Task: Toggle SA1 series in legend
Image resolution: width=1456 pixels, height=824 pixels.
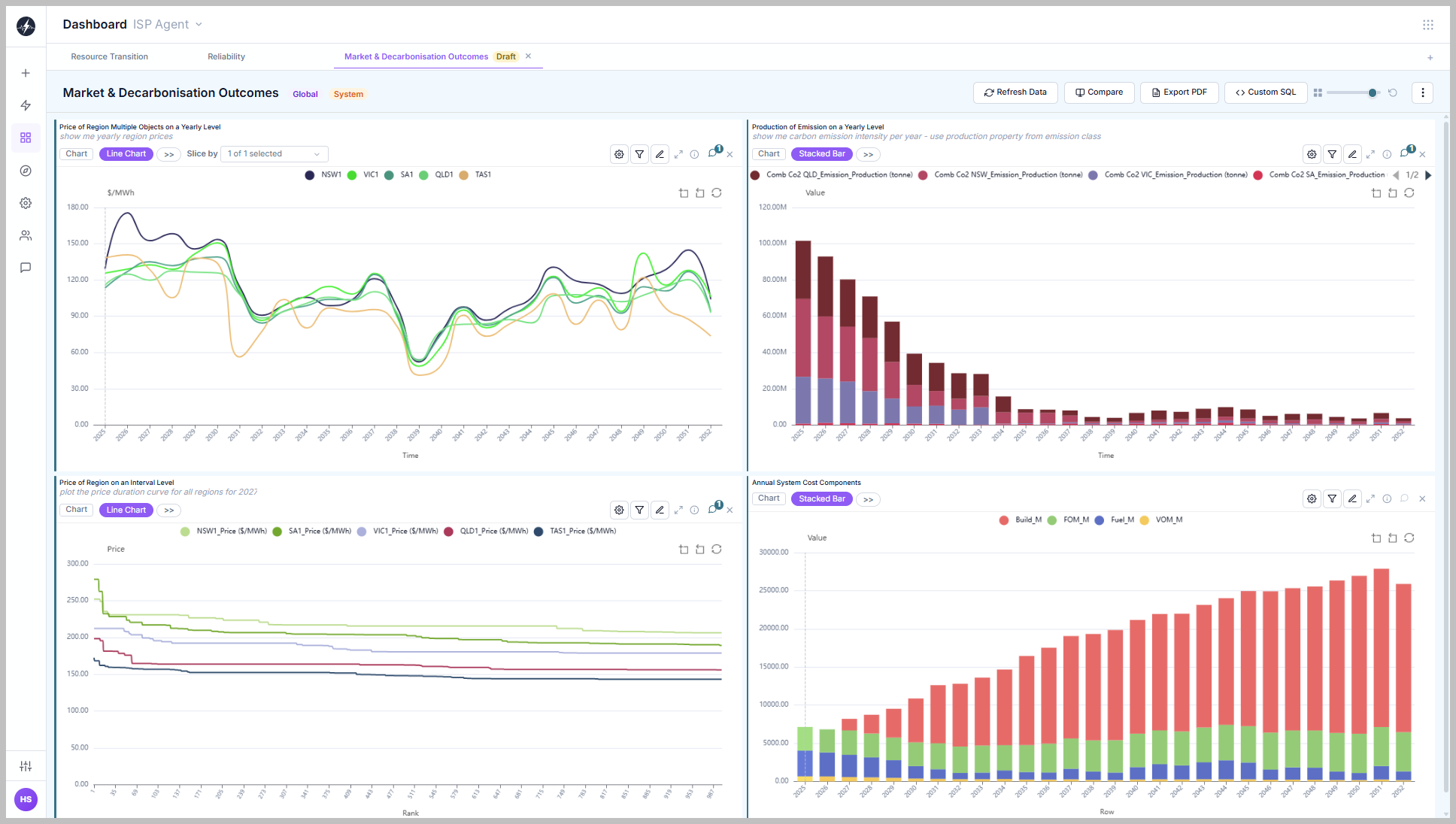Action: coord(399,174)
